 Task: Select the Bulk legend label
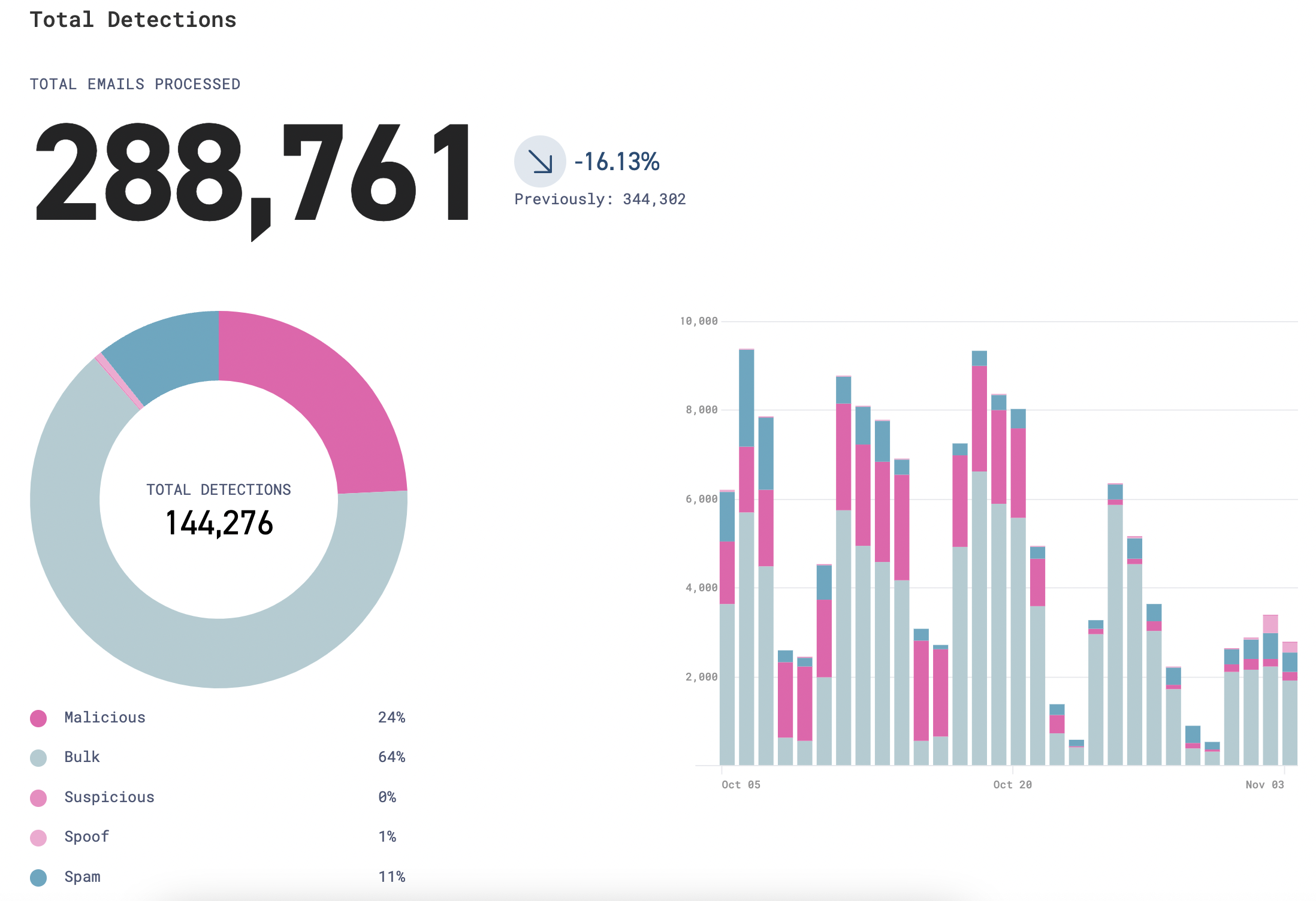click(x=82, y=757)
